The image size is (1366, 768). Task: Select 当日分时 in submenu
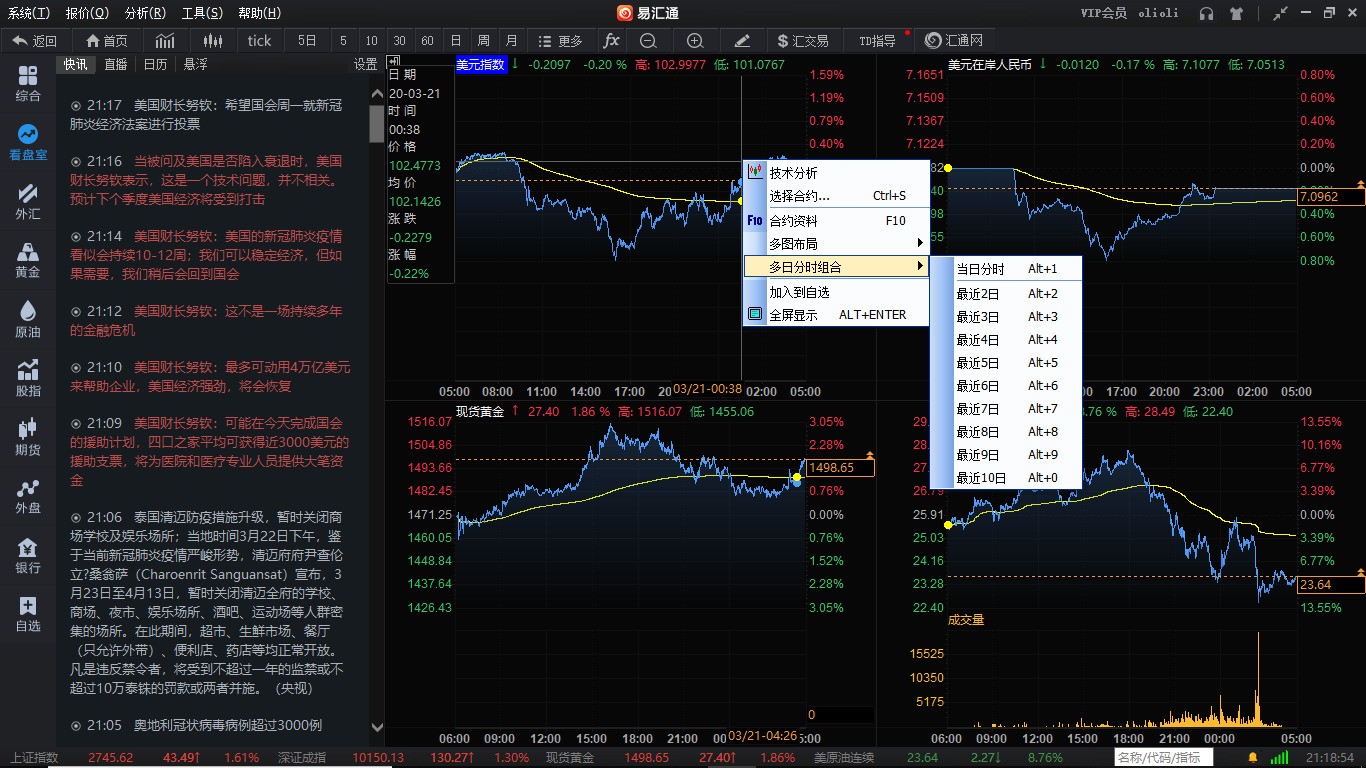pyautogui.click(x=1006, y=269)
